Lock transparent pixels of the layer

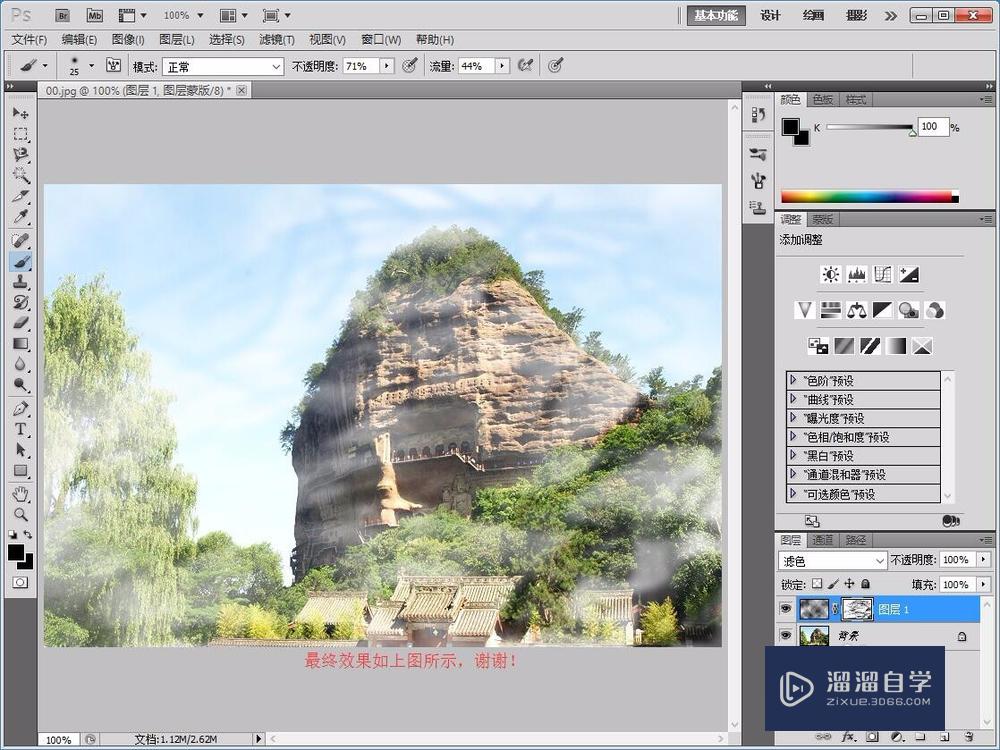[817, 584]
